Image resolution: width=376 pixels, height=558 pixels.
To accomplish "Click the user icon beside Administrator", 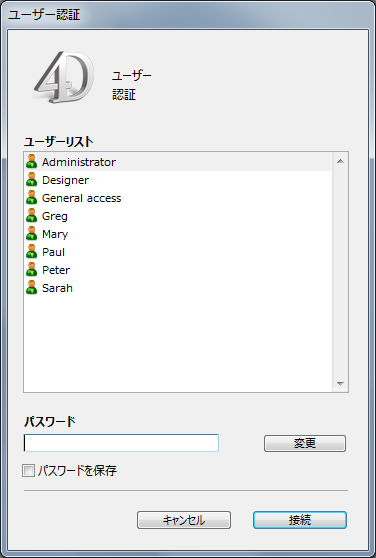I will [32, 162].
